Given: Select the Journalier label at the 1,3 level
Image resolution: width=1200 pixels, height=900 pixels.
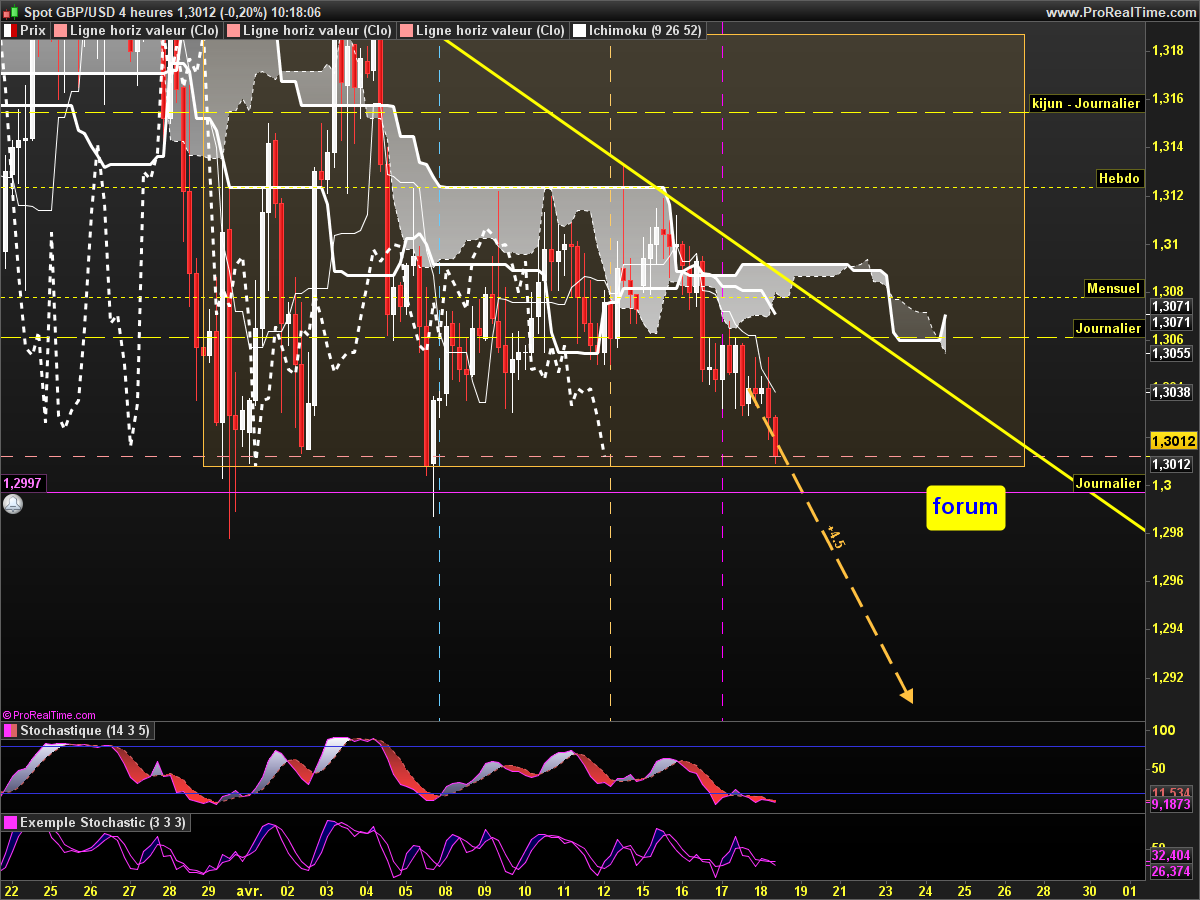Looking at the screenshot, I should pyautogui.click(x=1108, y=483).
